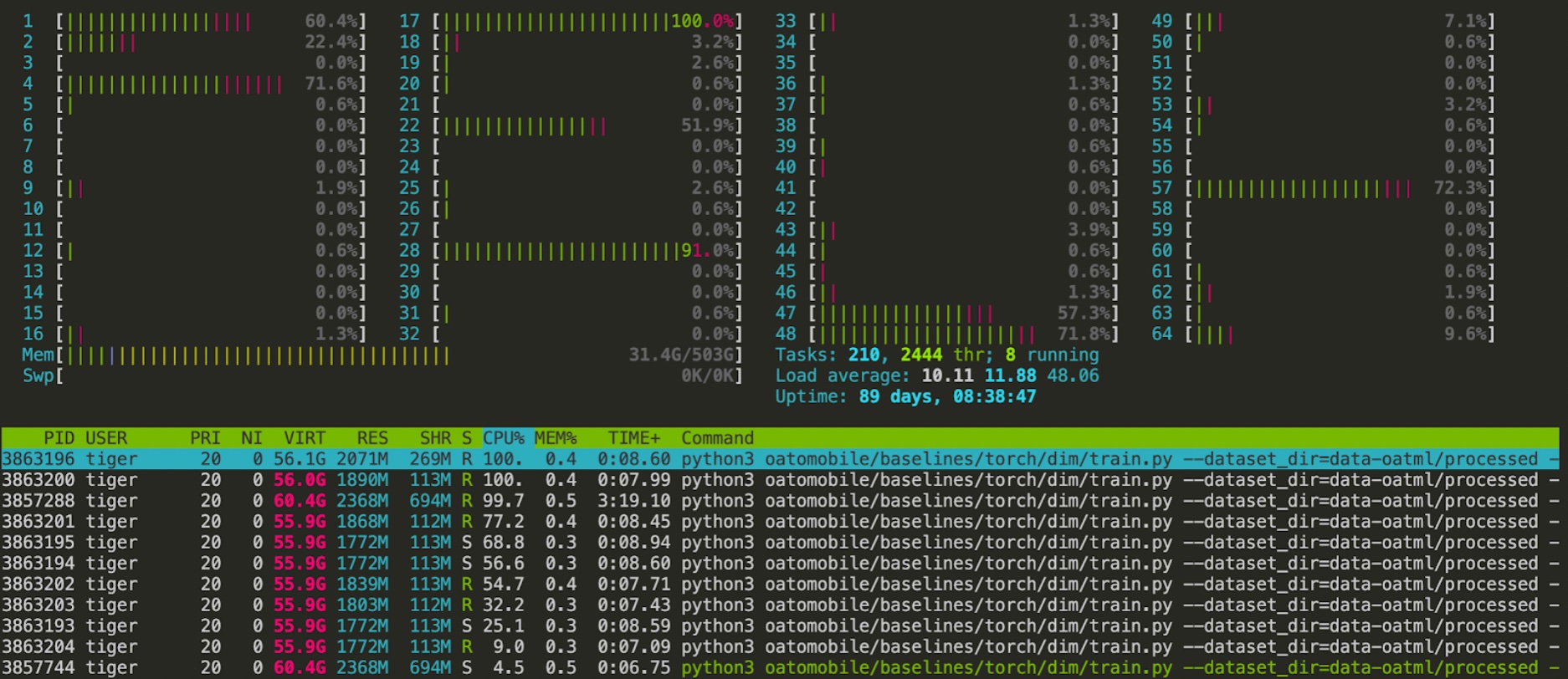The width and height of the screenshot is (1568, 679).
Task: Click the Mem usage meter bar
Action: coord(382,355)
